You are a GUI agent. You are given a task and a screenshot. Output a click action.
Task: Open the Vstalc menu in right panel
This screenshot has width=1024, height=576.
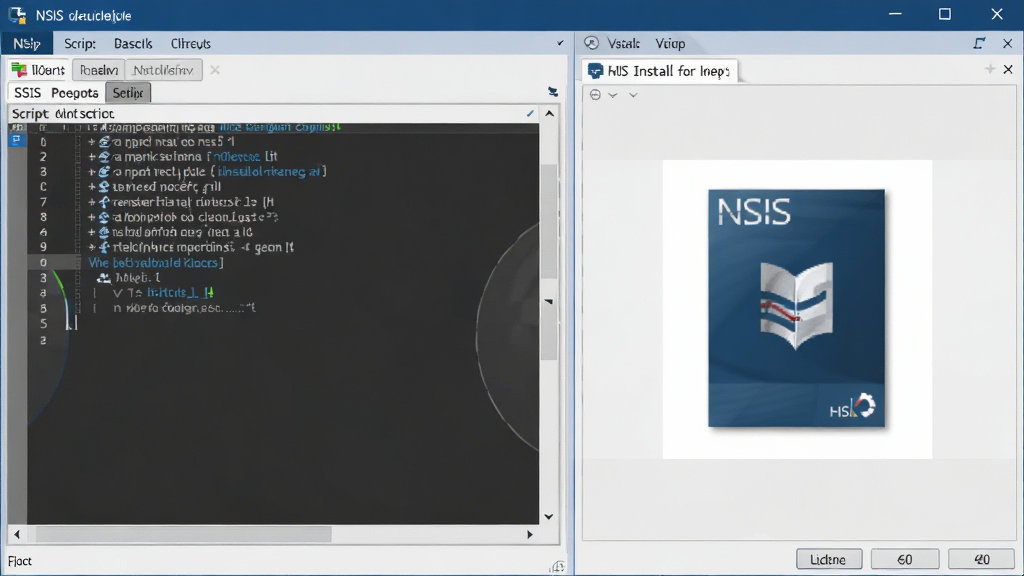pyautogui.click(x=623, y=44)
